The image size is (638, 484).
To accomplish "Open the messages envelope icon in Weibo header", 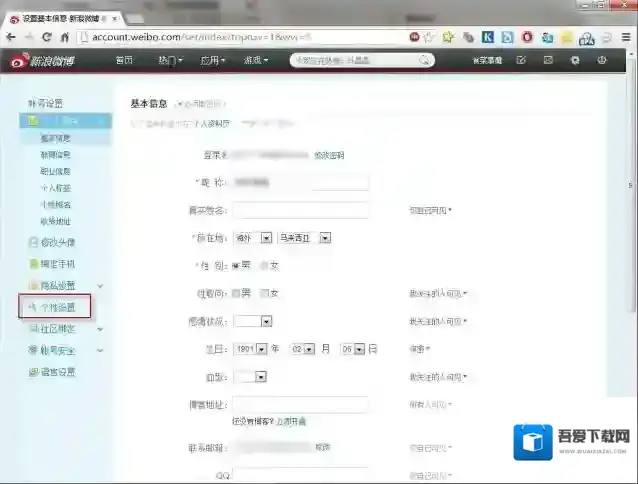I will click(x=548, y=60).
